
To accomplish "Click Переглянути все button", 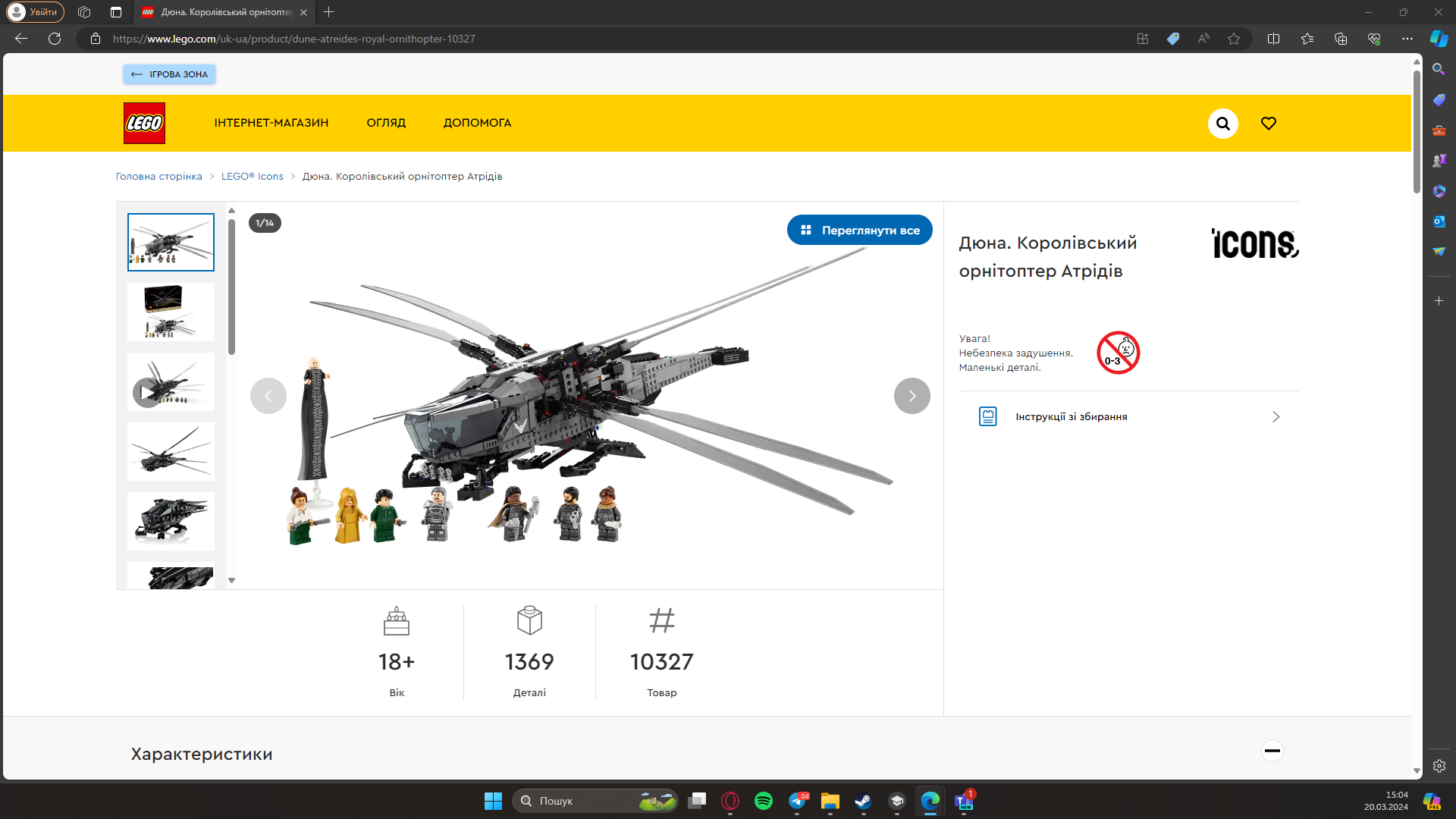I will (x=859, y=230).
